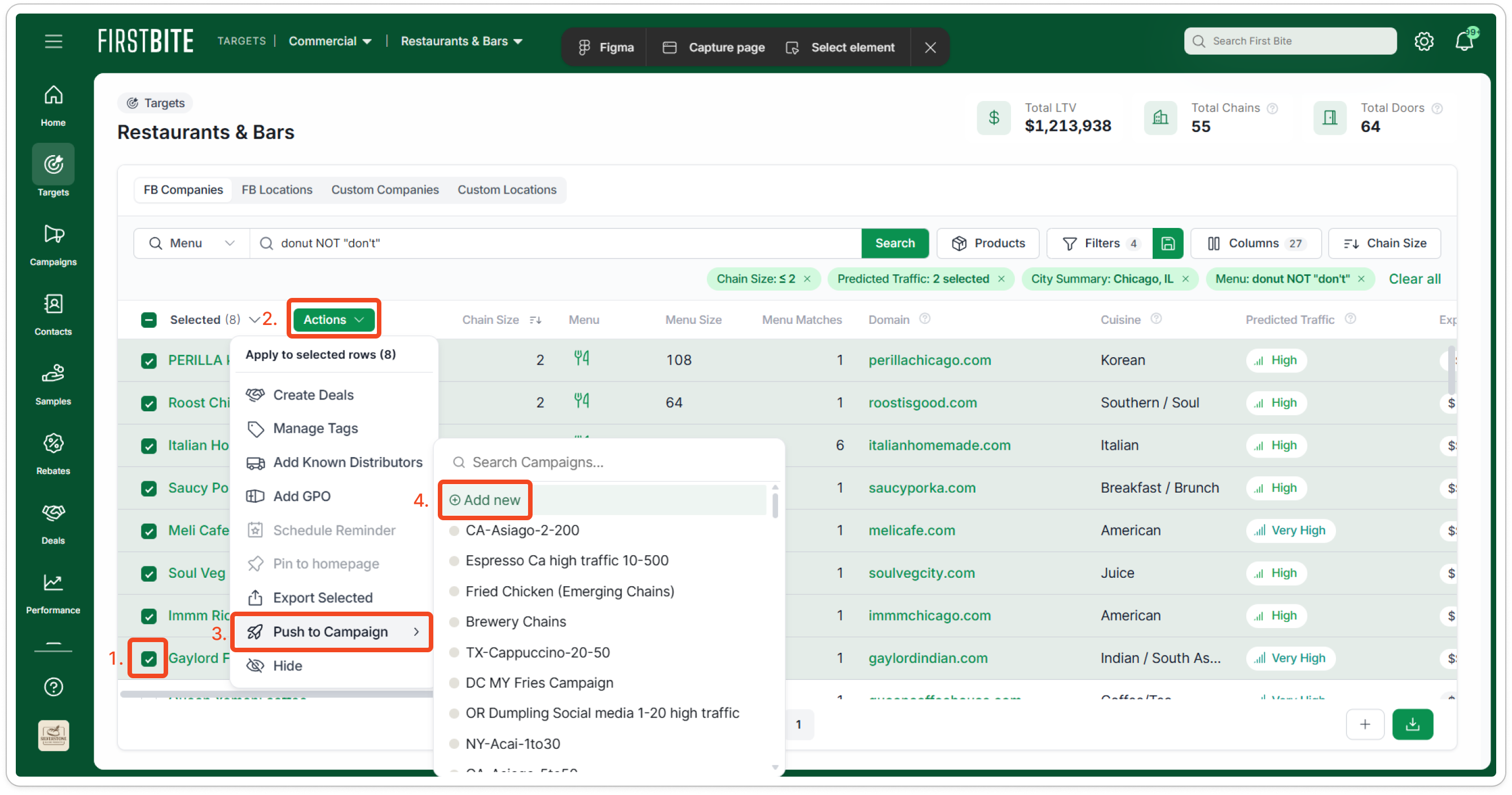Click the Search First Bite field
The height and width of the screenshot is (795, 1512).
point(1290,41)
